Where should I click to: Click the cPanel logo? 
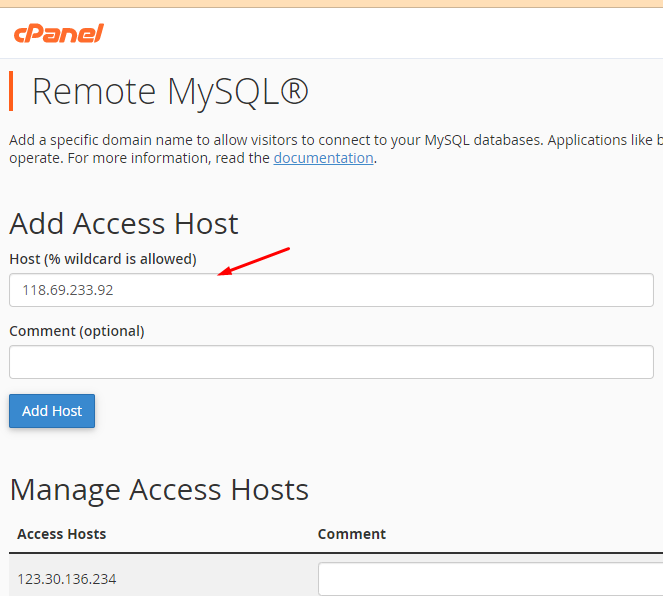(x=59, y=33)
